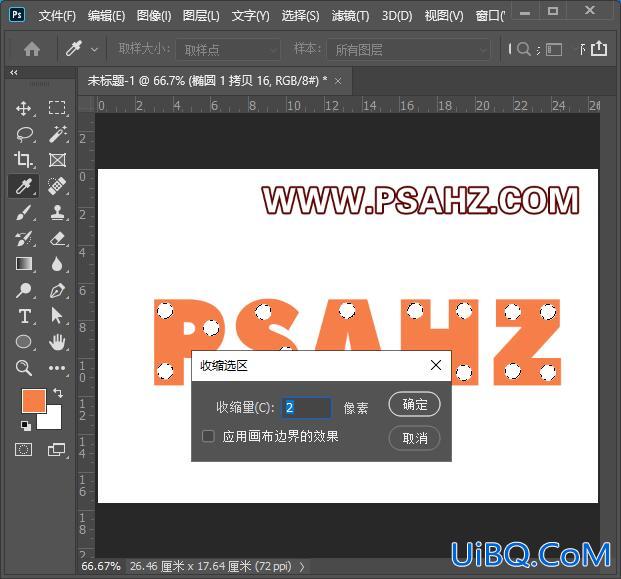Open the Filter menu
Screen dimensions: 621x579
[x=350, y=16]
